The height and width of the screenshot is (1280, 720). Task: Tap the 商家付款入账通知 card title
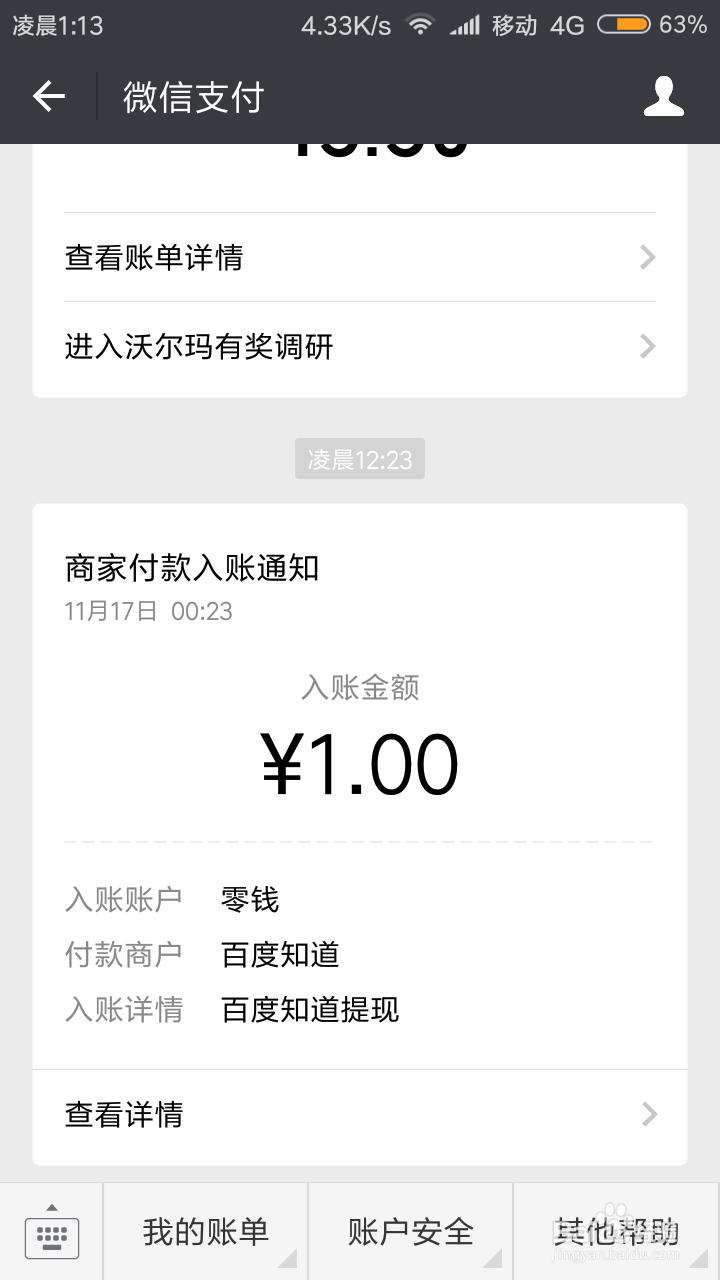point(192,568)
